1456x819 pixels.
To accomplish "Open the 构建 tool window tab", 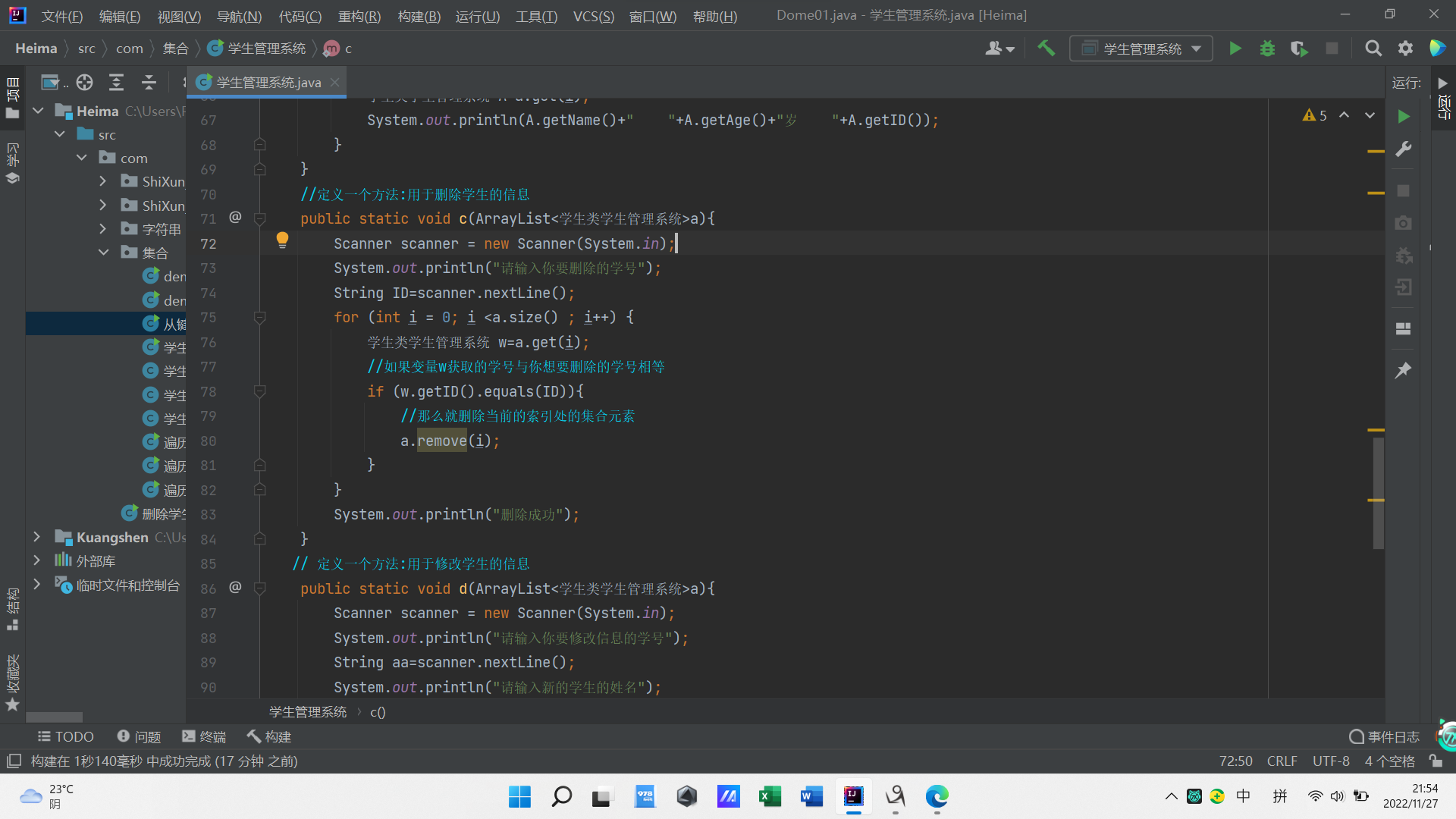I will tap(269, 736).
